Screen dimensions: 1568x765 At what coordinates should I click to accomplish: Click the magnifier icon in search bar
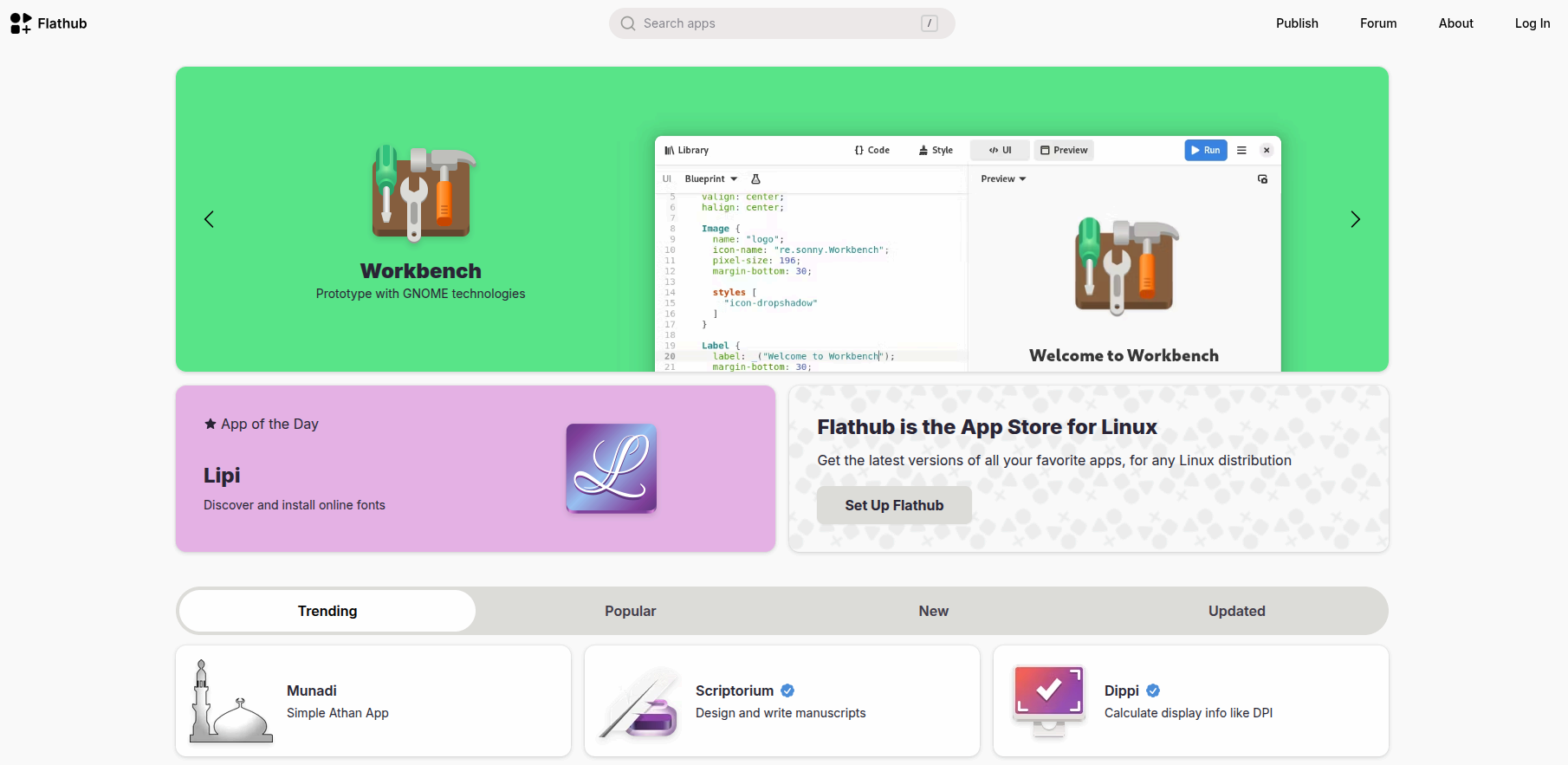628,23
